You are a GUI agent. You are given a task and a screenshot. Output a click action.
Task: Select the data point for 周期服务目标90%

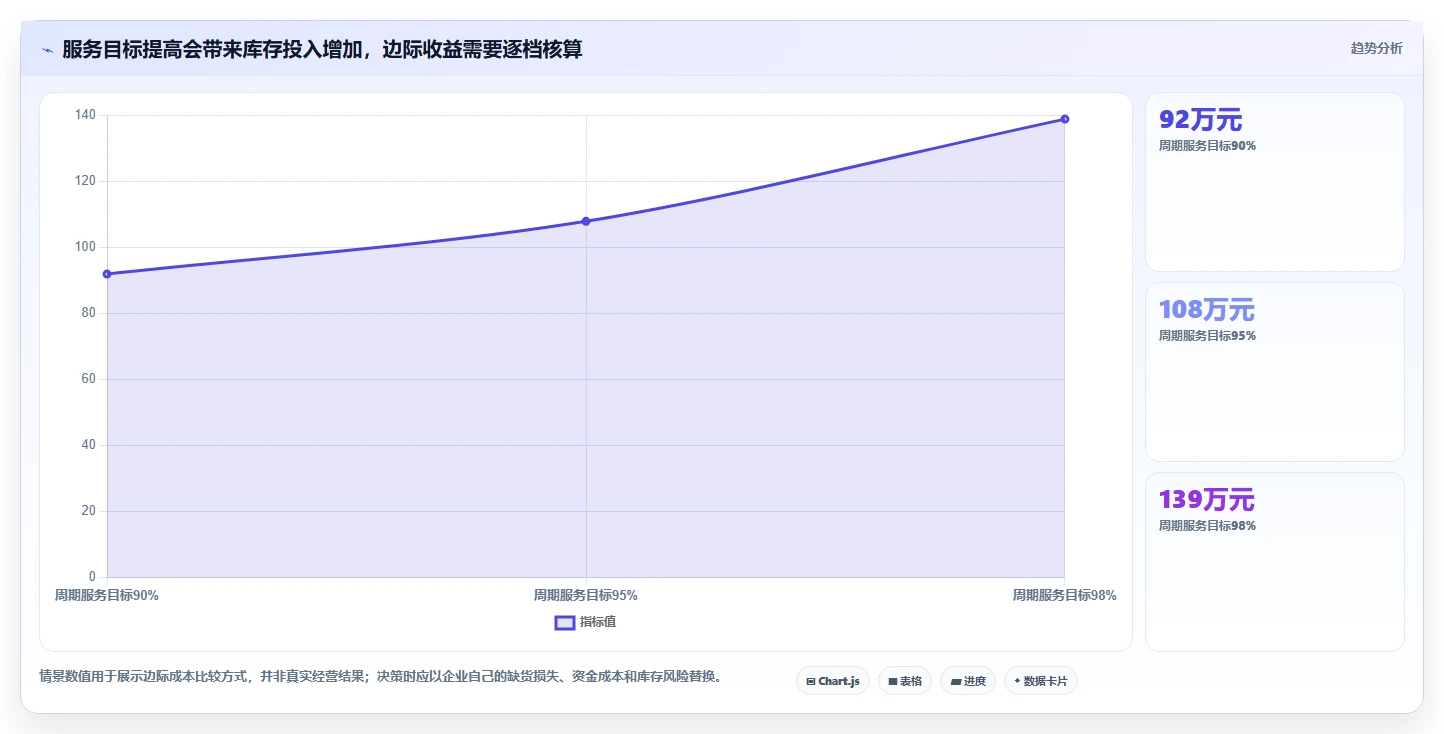pos(107,274)
